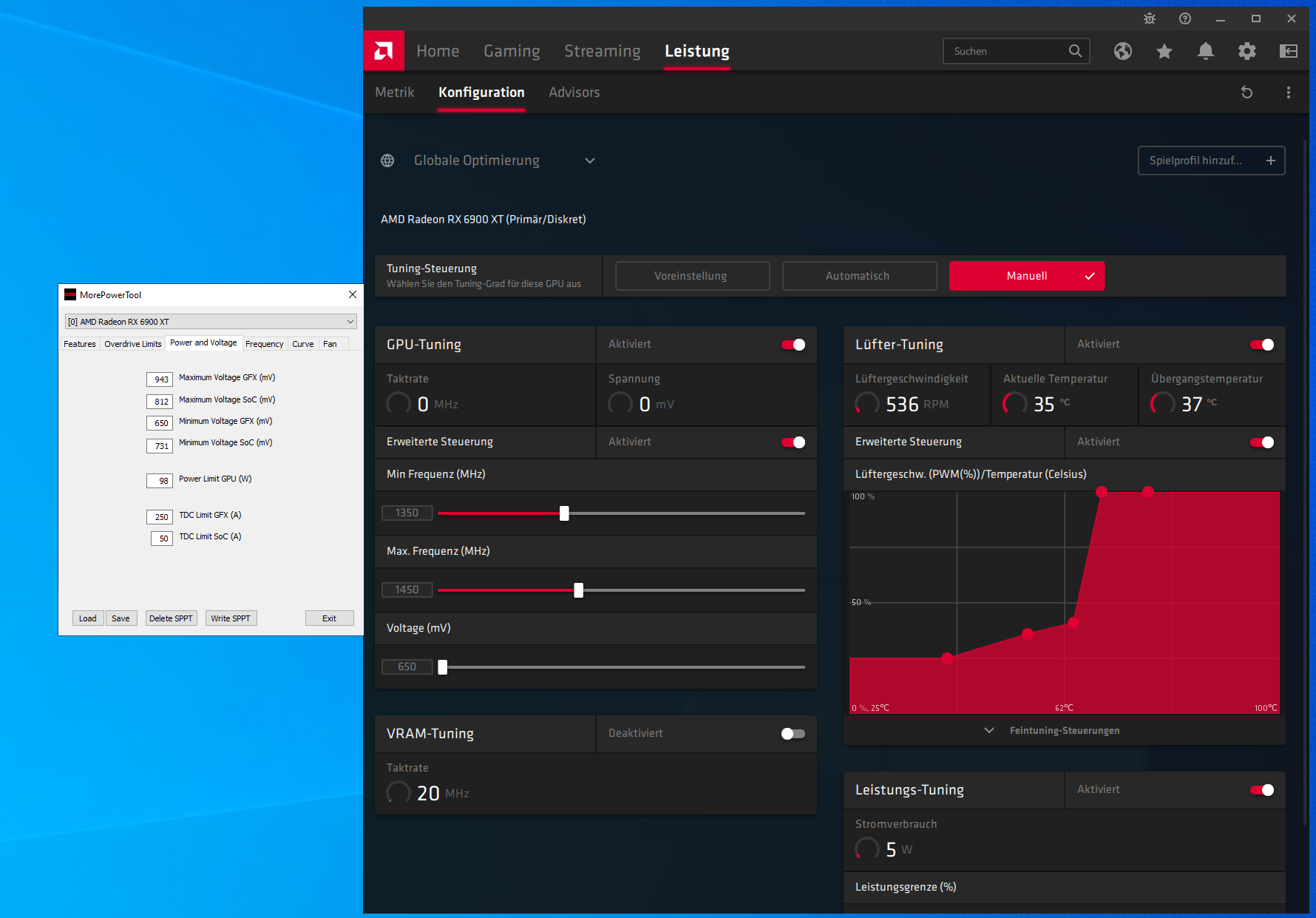Switch to the Gaming tab
The image size is (1316, 918).
pyautogui.click(x=512, y=51)
